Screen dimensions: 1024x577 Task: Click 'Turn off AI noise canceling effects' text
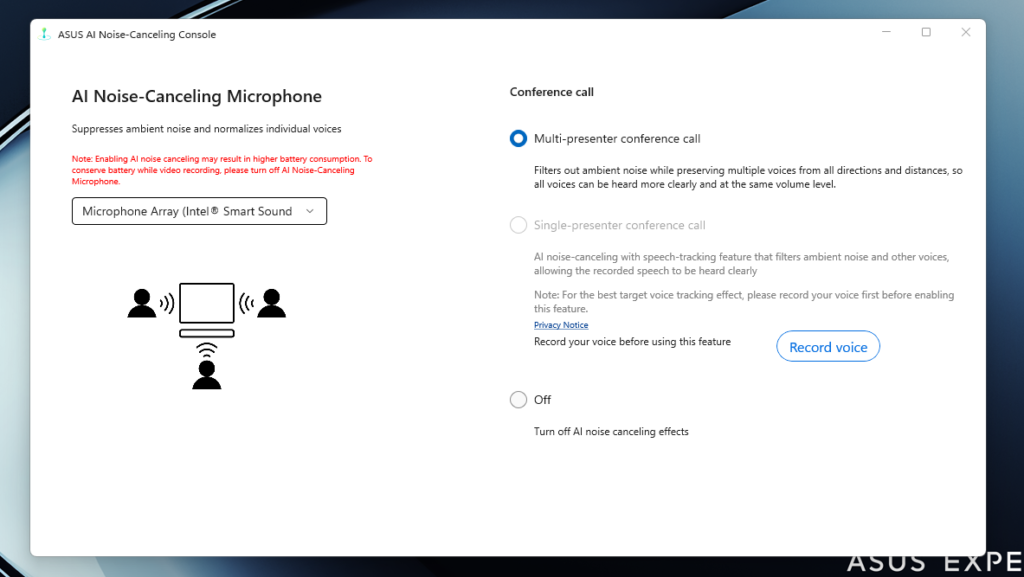point(611,431)
